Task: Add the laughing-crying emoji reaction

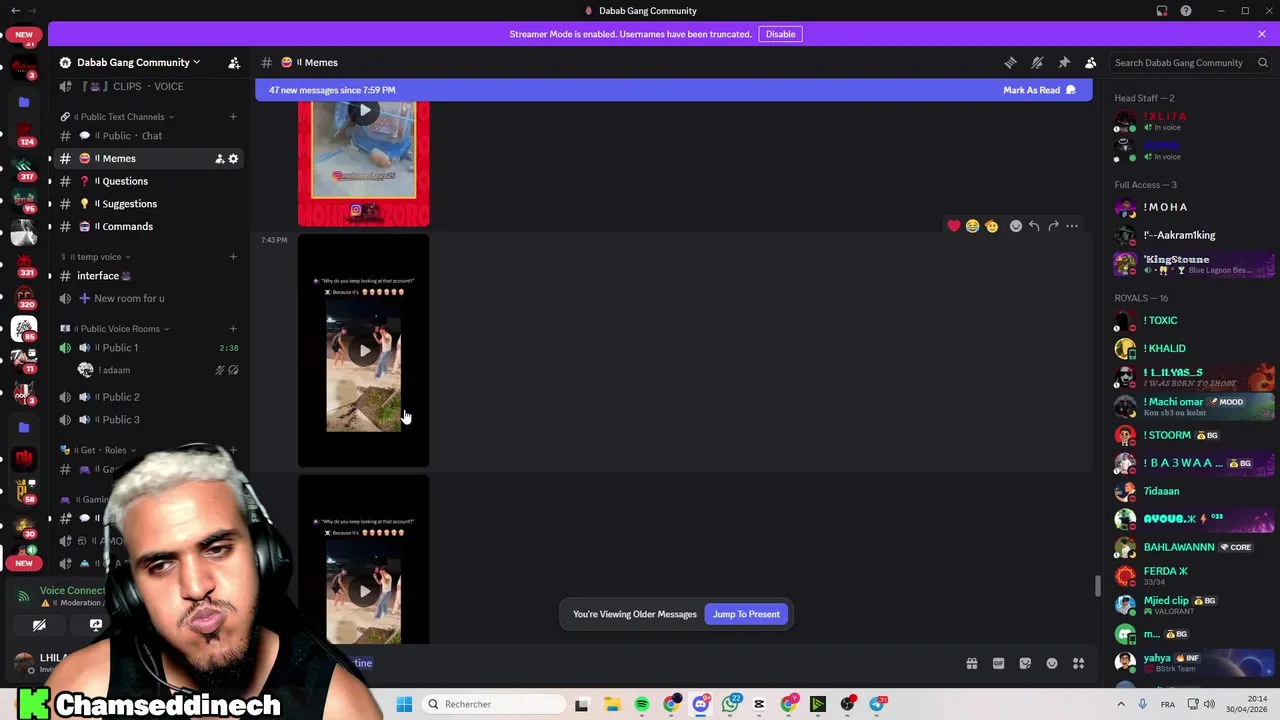Action: click(x=972, y=226)
